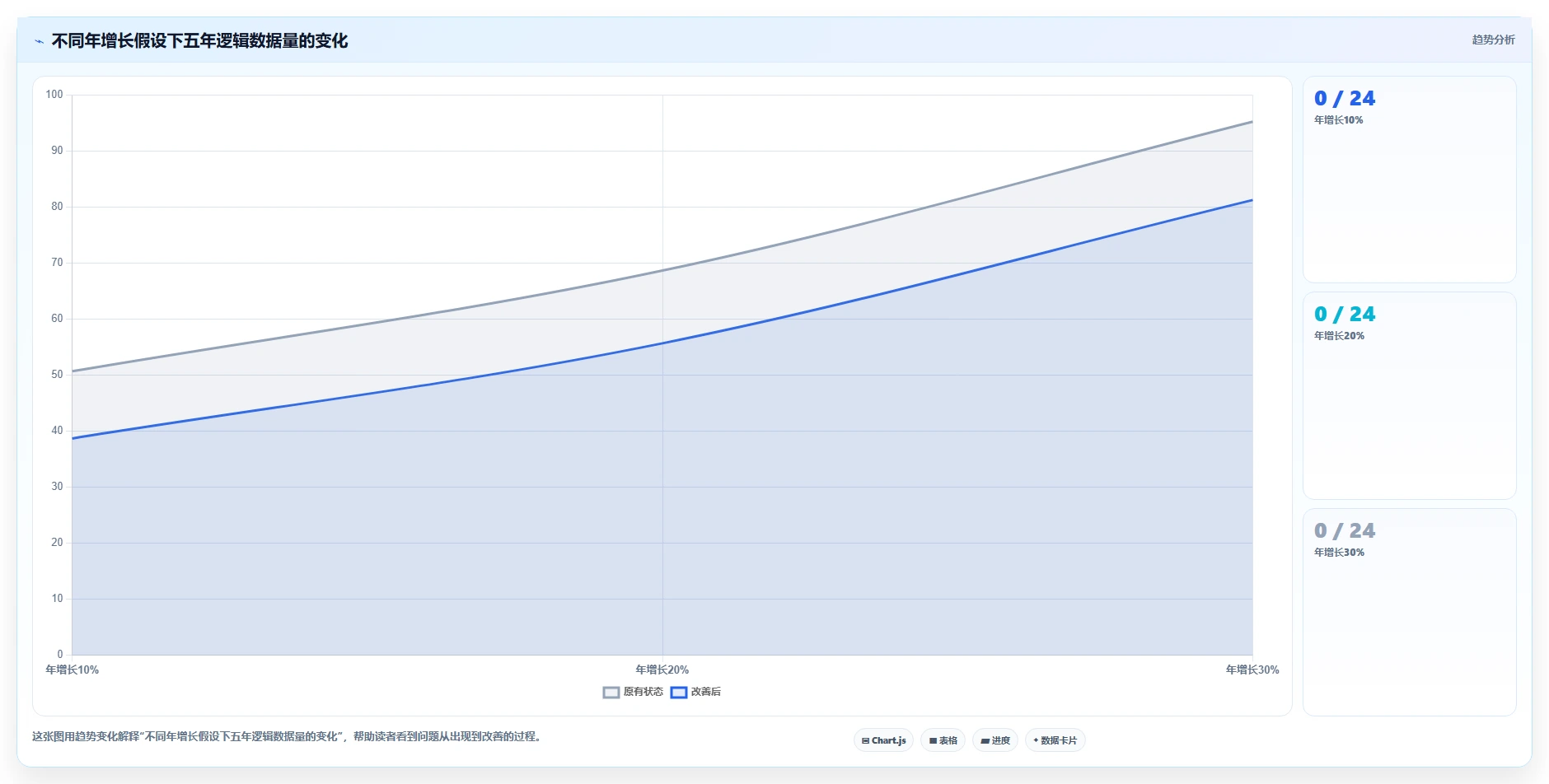
Task: Click the y-axis value 100
Action: (54, 95)
